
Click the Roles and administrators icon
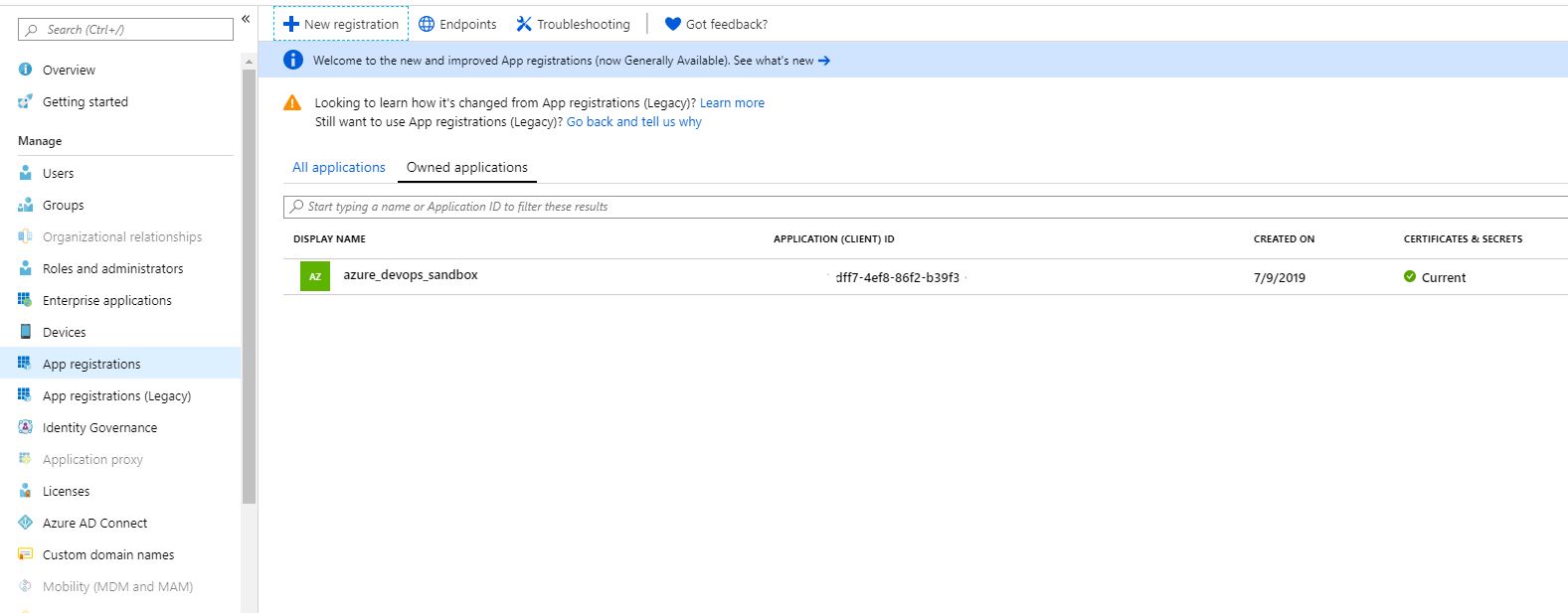[x=26, y=268]
